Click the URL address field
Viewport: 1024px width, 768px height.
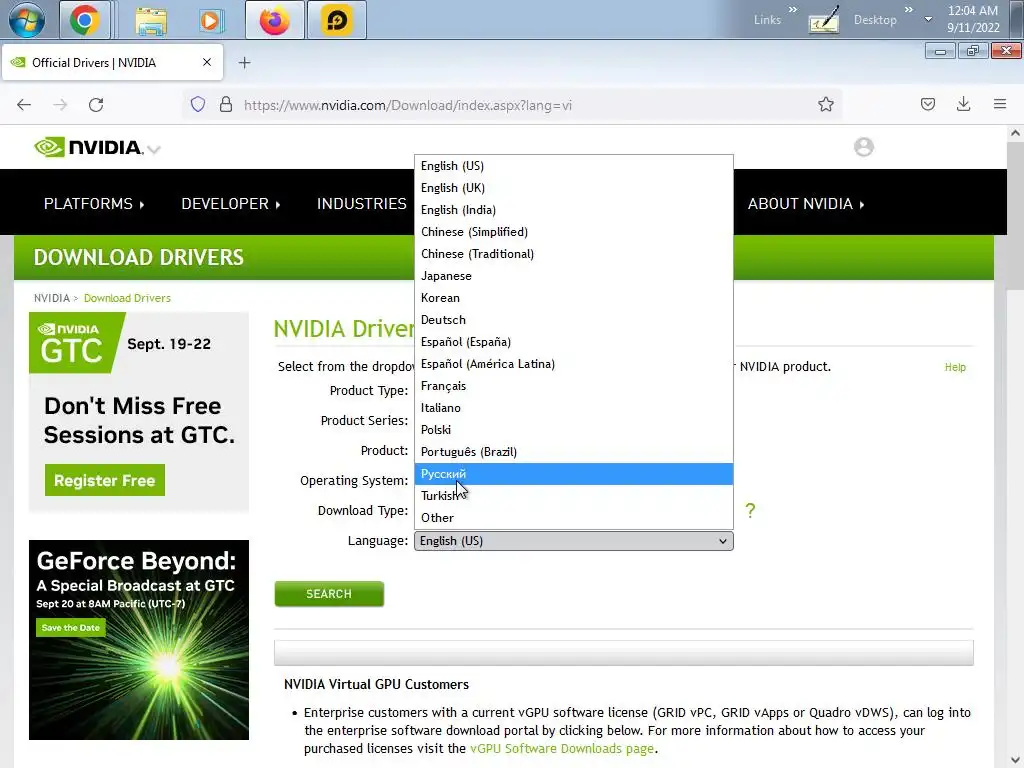[522, 105]
